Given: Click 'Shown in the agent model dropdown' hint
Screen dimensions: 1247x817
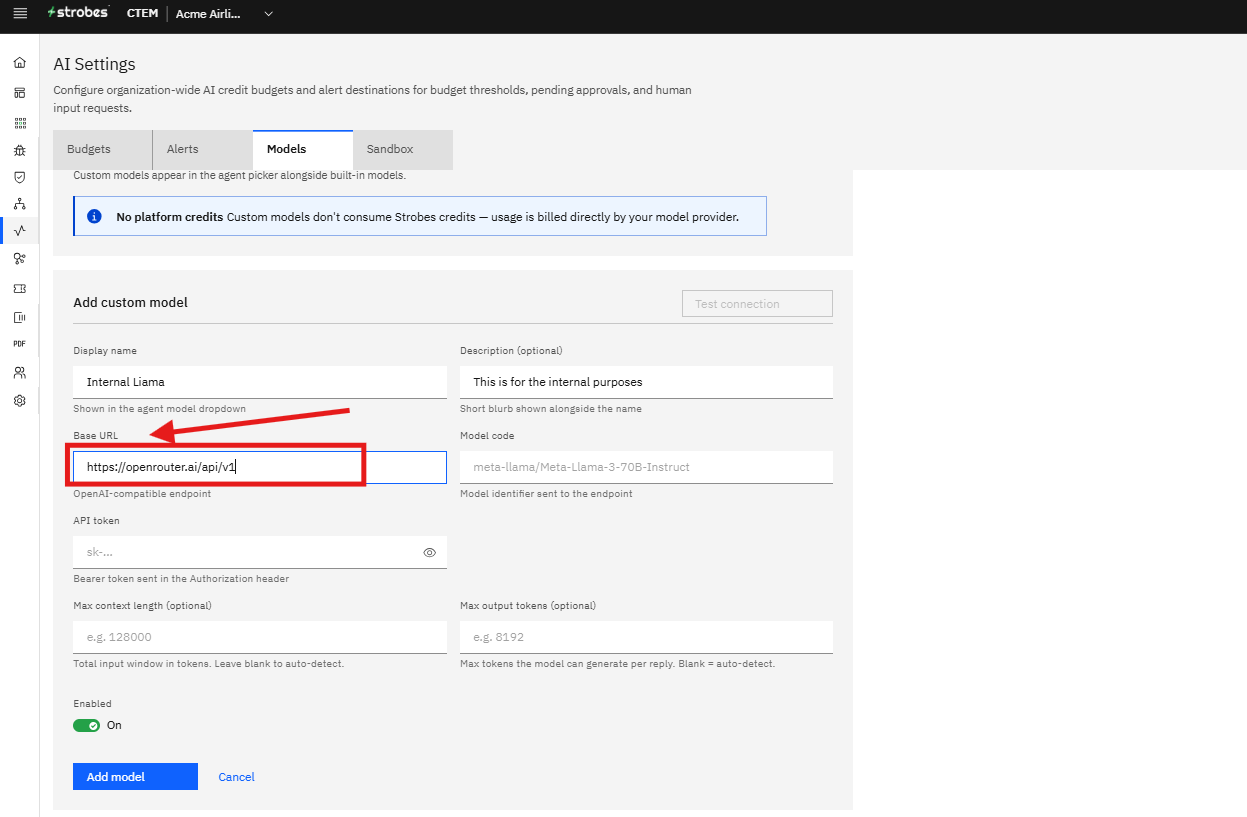Looking at the screenshot, I should [x=160, y=409].
